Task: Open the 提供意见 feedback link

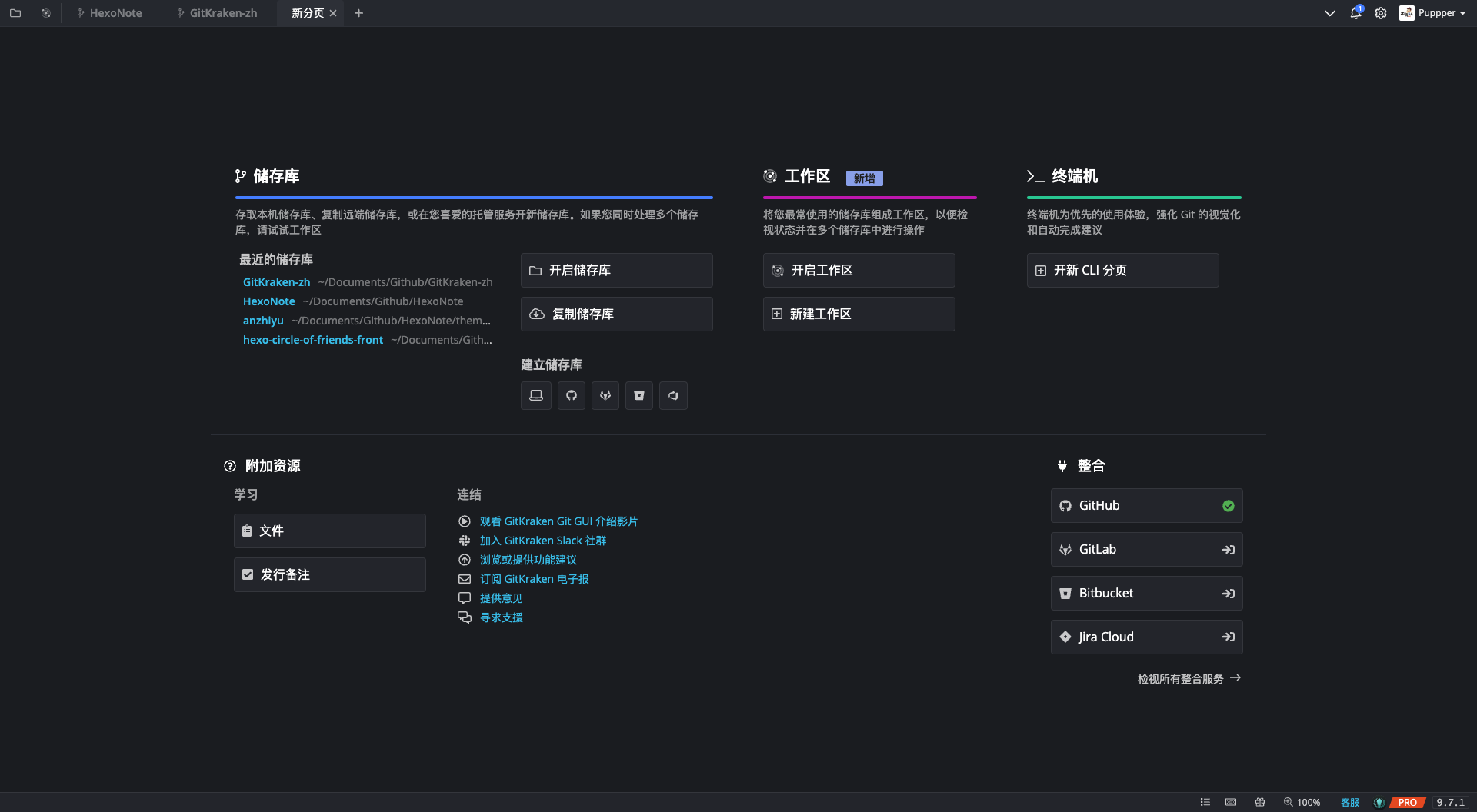Action: tap(502, 598)
